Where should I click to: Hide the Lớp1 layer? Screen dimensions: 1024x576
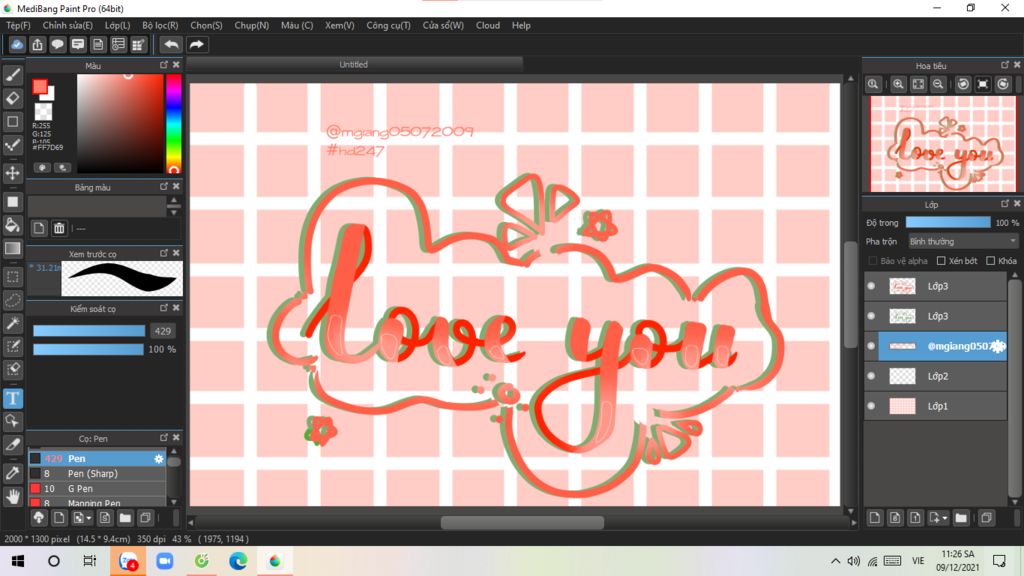click(871, 406)
